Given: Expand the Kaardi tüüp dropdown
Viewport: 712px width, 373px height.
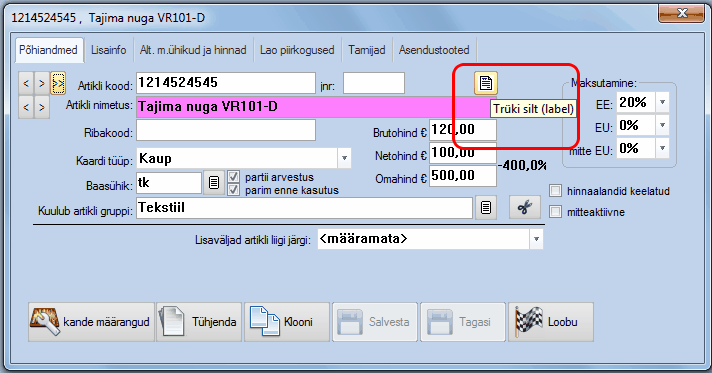Looking at the screenshot, I should coord(344,159).
